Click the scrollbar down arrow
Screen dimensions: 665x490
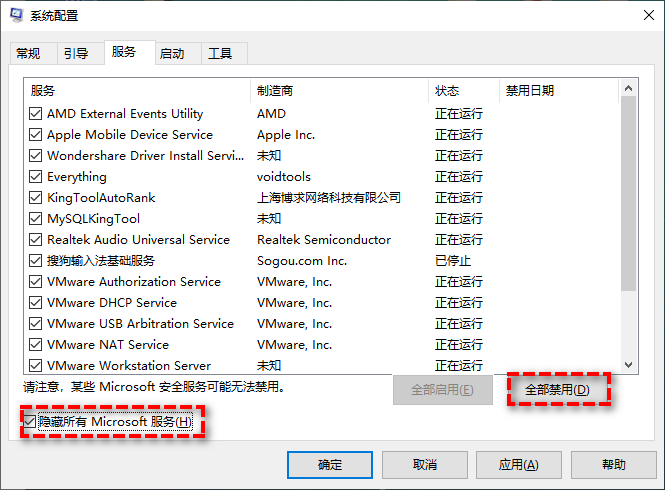629,364
